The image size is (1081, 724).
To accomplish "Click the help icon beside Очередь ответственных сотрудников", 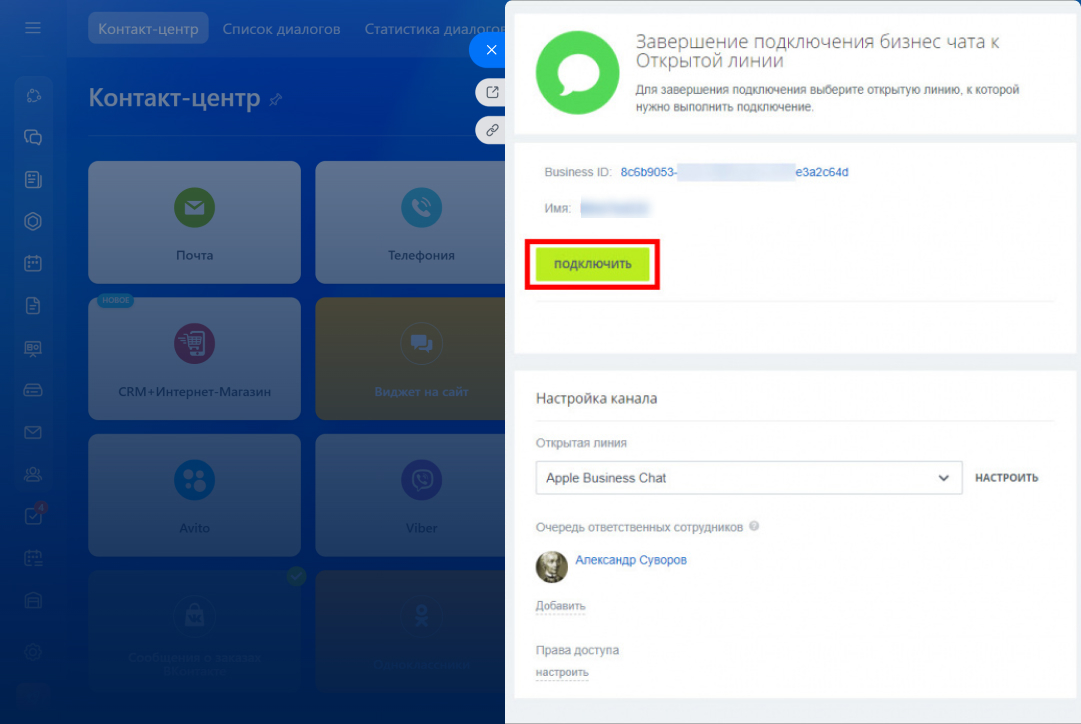I will coord(754,526).
